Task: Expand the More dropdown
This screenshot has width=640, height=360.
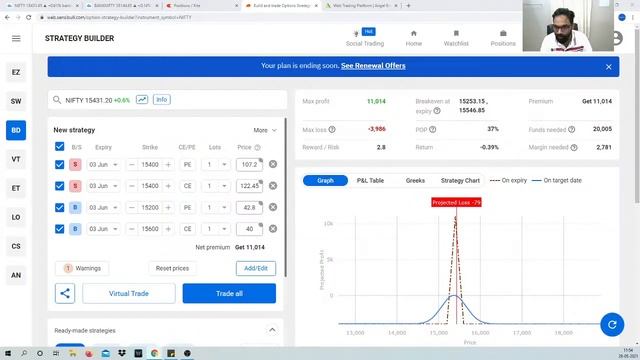Action: pyautogui.click(x=265, y=130)
